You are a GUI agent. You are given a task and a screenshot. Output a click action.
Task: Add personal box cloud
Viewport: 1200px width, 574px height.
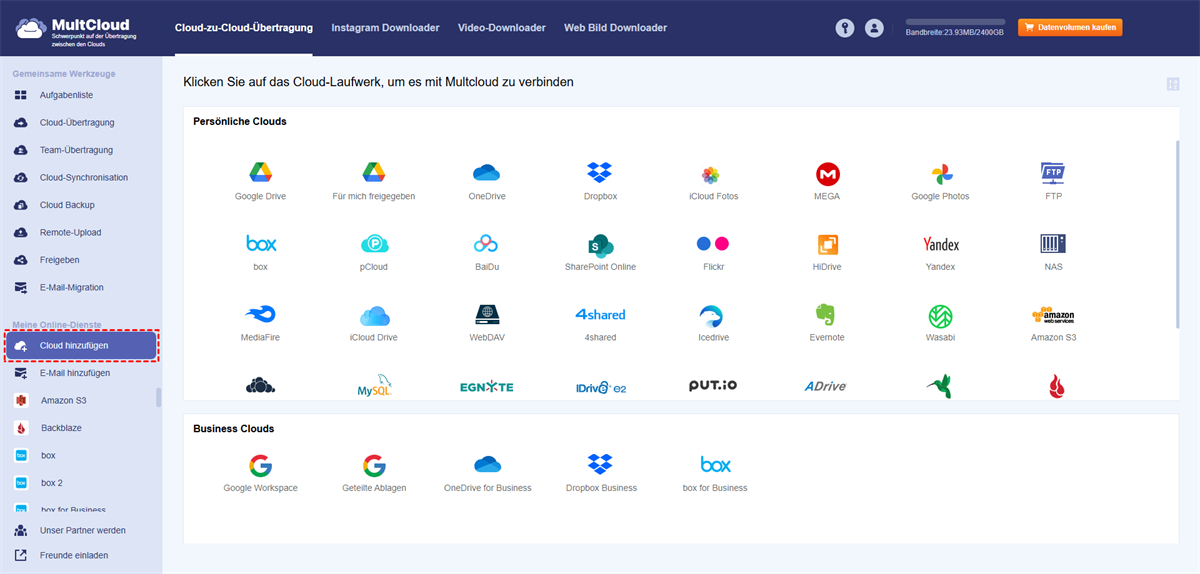(261, 244)
